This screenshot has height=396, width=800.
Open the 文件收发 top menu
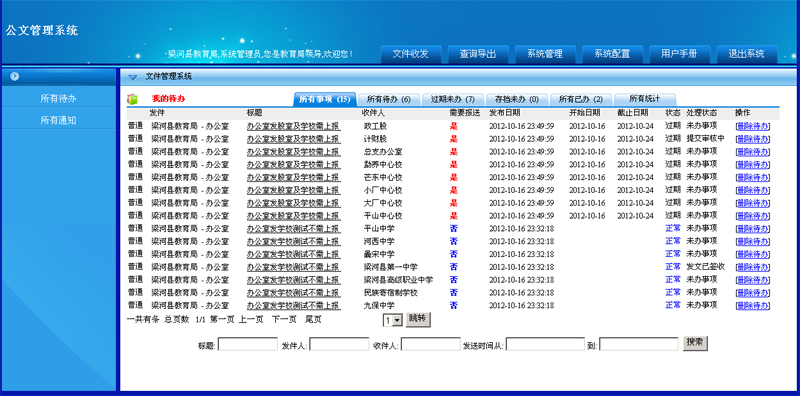click(411, 54)
